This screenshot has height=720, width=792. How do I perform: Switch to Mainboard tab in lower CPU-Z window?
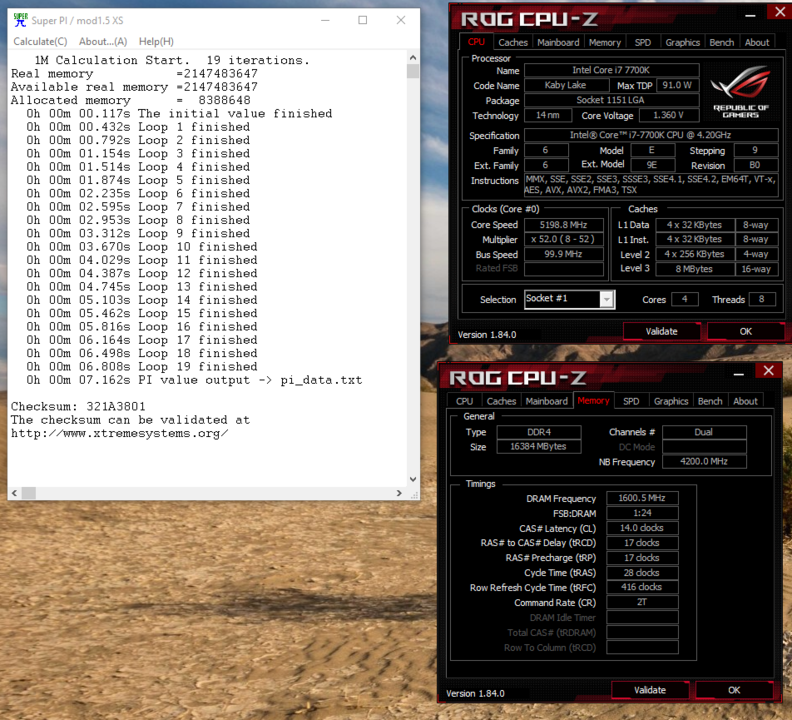[x=547, y=401]
